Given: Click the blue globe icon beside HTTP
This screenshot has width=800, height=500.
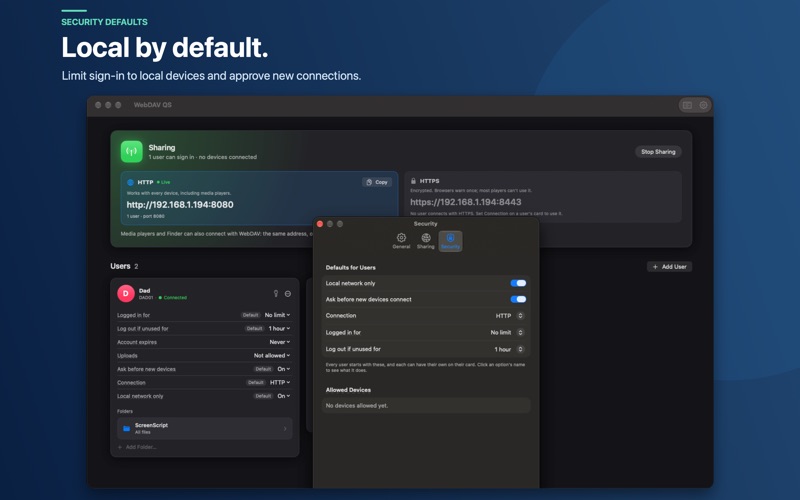Looking at the screenshot, I should coord(130,182).
